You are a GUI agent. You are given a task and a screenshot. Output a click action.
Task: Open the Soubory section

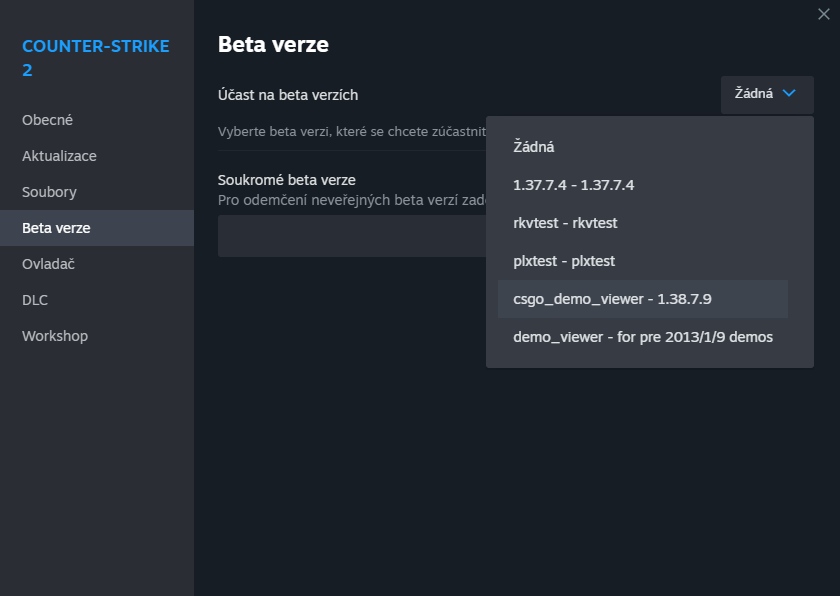point(49,191)
